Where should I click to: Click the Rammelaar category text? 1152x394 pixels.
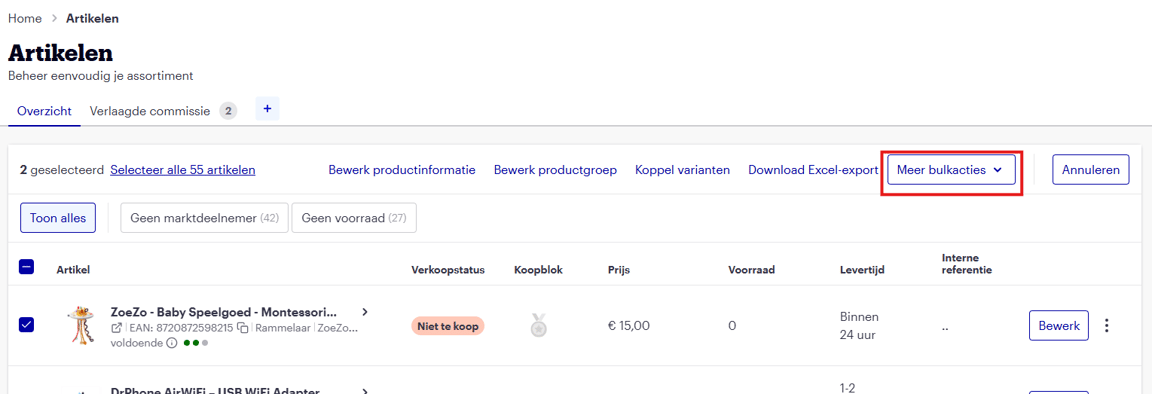click(283, 328)
